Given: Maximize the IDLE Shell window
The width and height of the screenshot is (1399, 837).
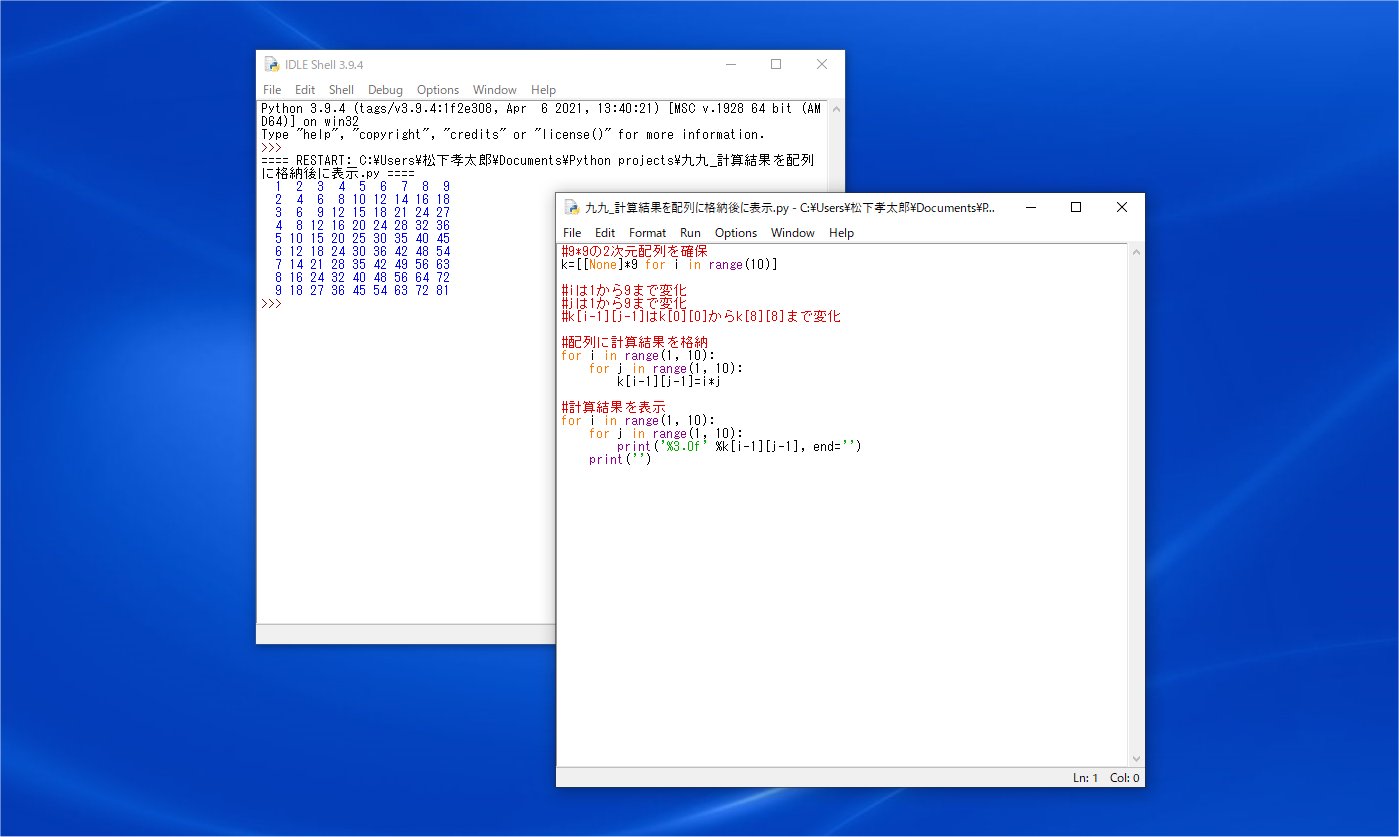Looking at the screenshot, I should [776, 64].
